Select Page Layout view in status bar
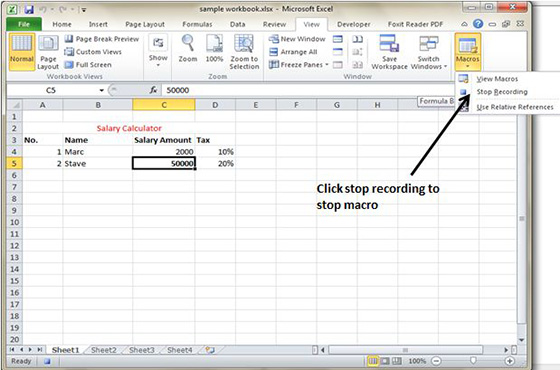 pyautogui.click(x=385, y=361)
